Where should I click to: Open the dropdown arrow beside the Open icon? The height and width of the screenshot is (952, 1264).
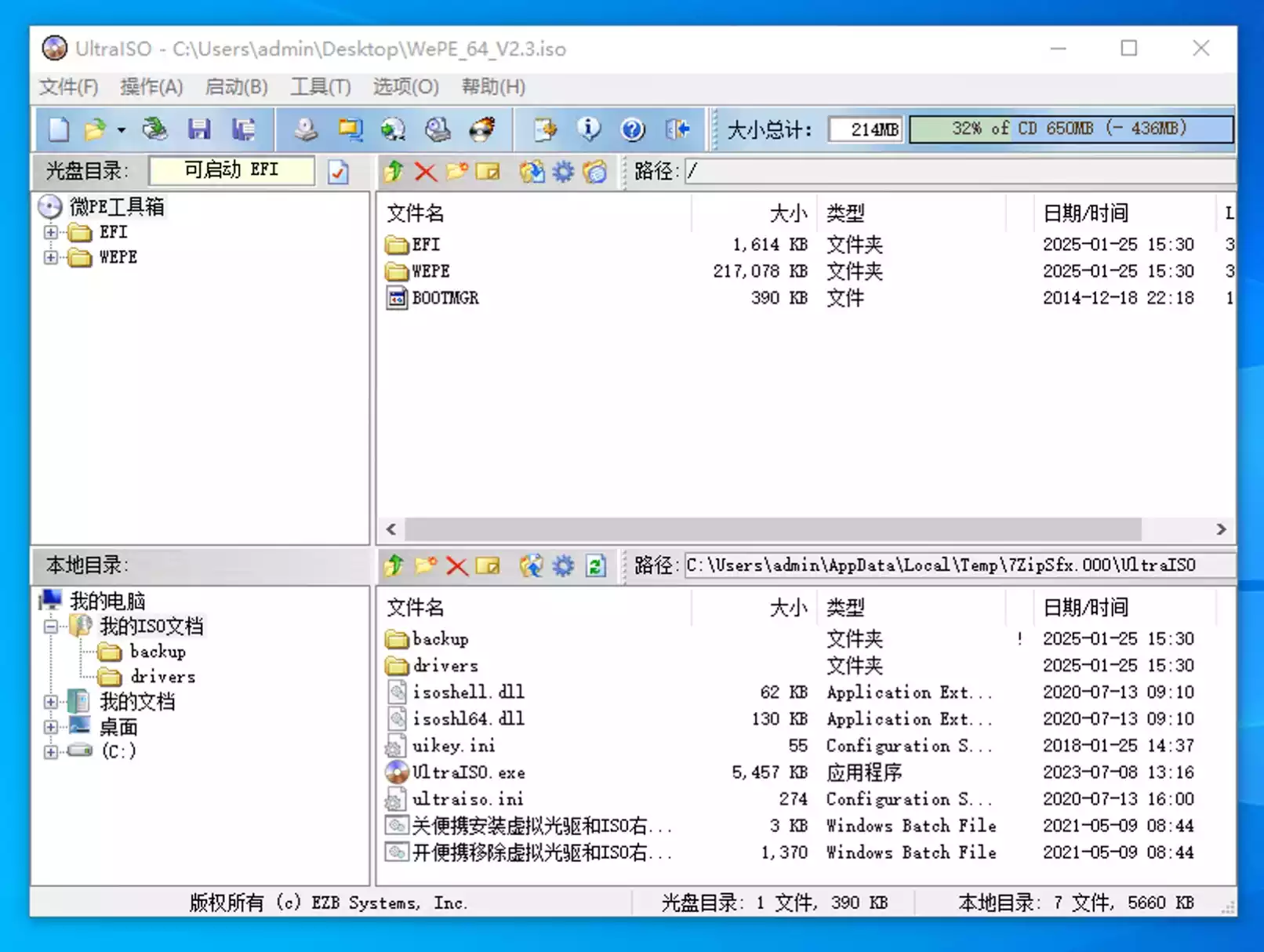point(122,130)
